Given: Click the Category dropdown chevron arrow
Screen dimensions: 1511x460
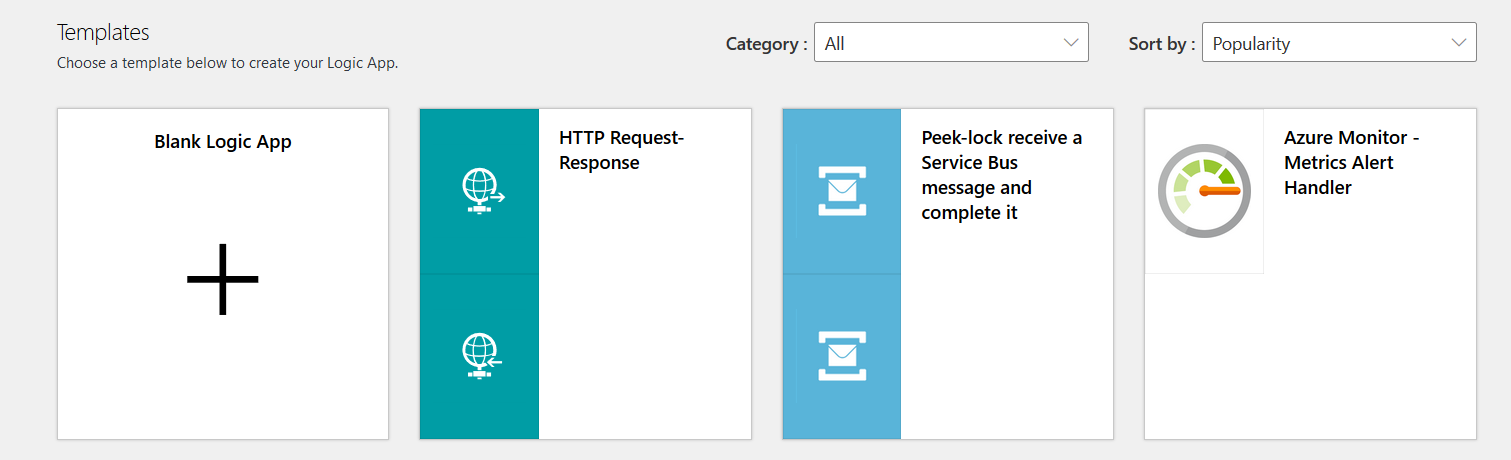Looking at the screenshot, I should click(x=1071, y=43).
